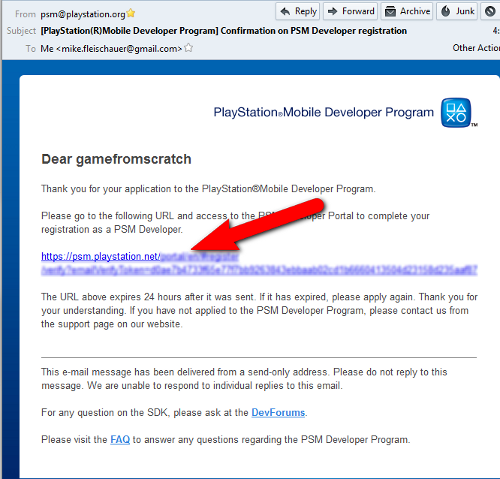This screenshot has height=479, width=500.
Task: Click the email subject line text
Action: pyautogui.click(x=224, y=31)
